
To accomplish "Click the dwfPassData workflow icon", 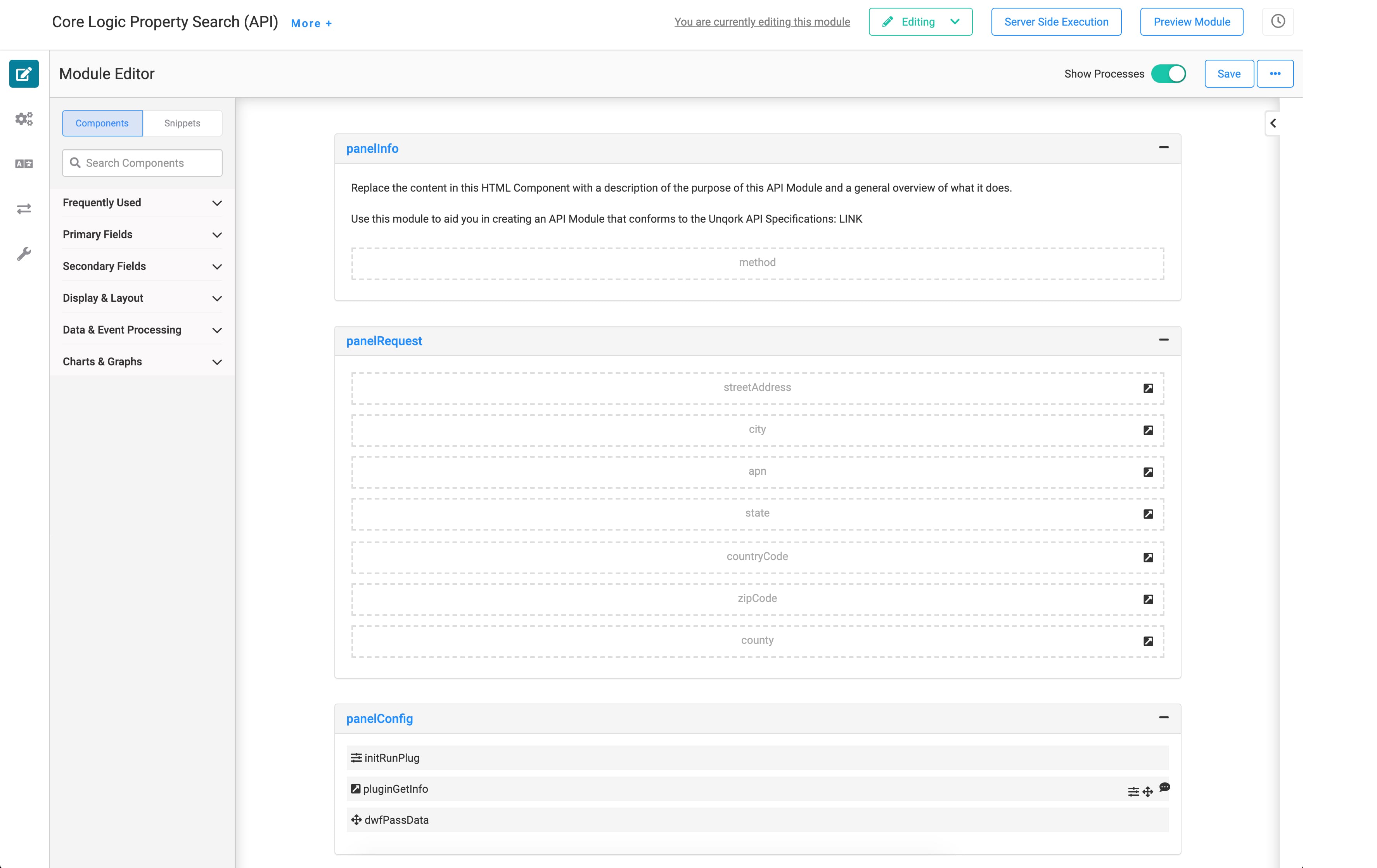I will 356,820.
